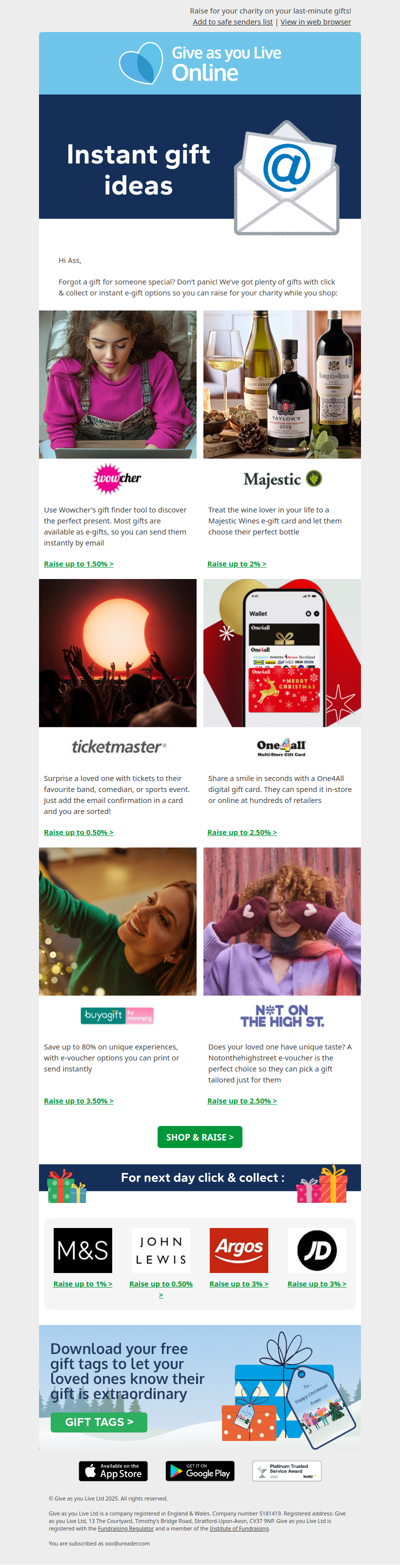Open the buyagift logo
Viewport: 400px width, 1565px height.
[x=117, y=1015]
